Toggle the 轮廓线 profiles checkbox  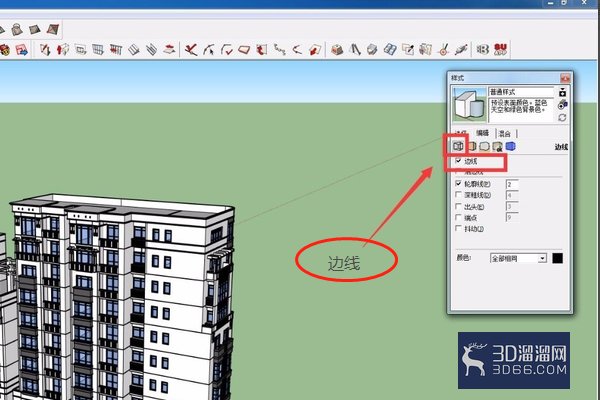tap(458, 184)
